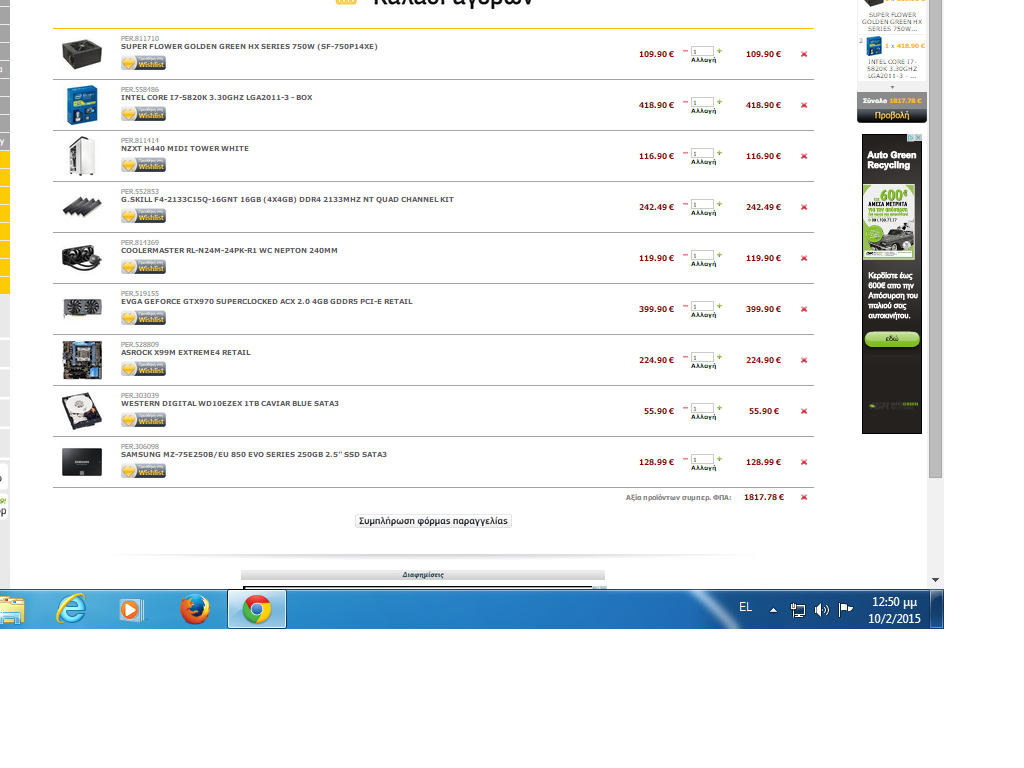This screenshot has height=768, width=1024.
Task: Add NZXT H440 case to Wishlist
Action: point(144,165)
